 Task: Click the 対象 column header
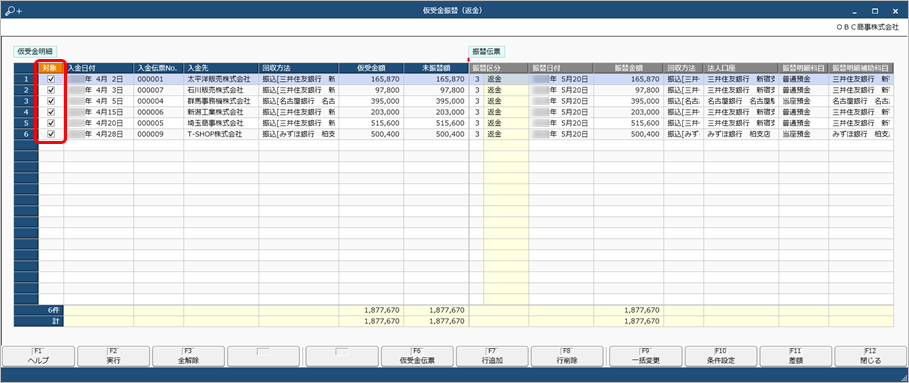[51, 68]
